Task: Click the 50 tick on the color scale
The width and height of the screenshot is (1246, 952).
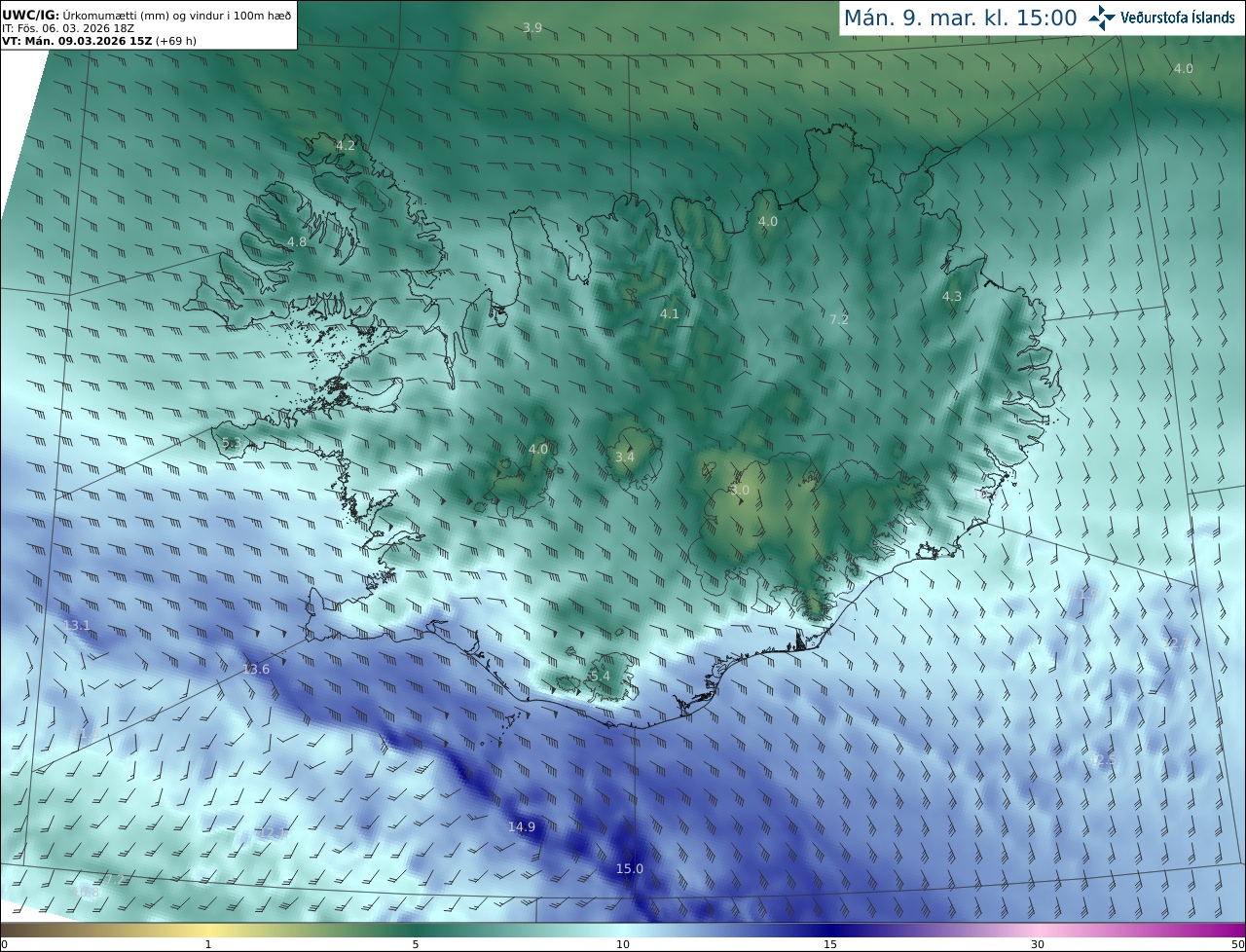Action: (1238, 944)
